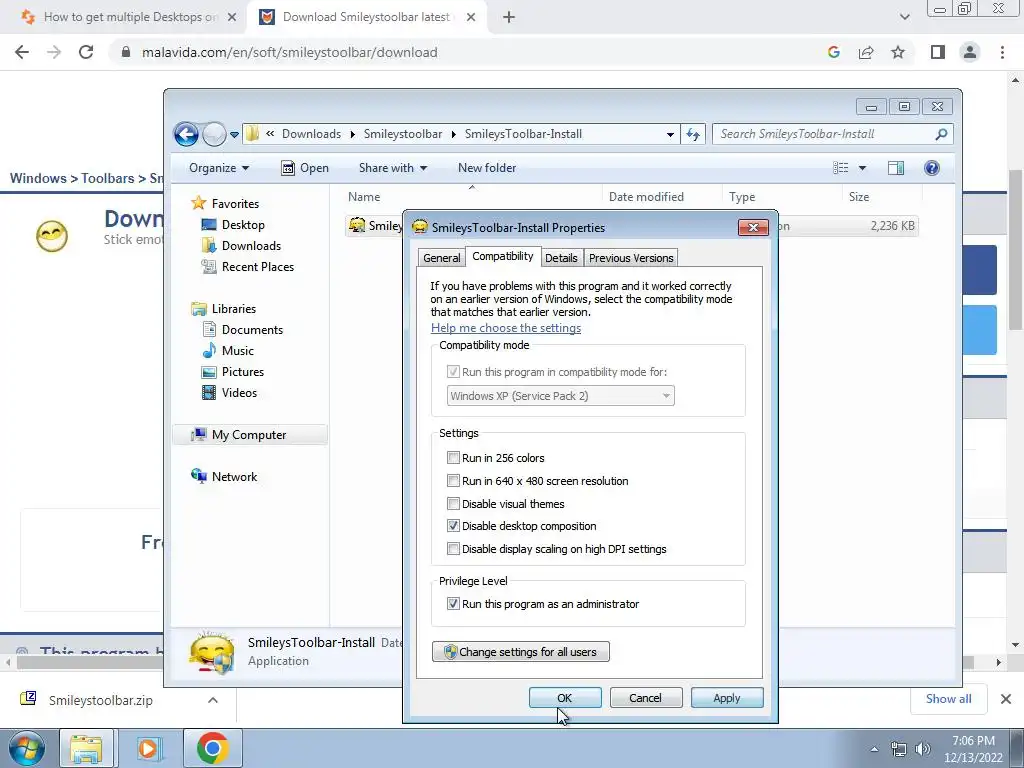This screenshot has width=1024, height=768.
Task: Open the address bar history dropdown
Action: tap(670, 135)
